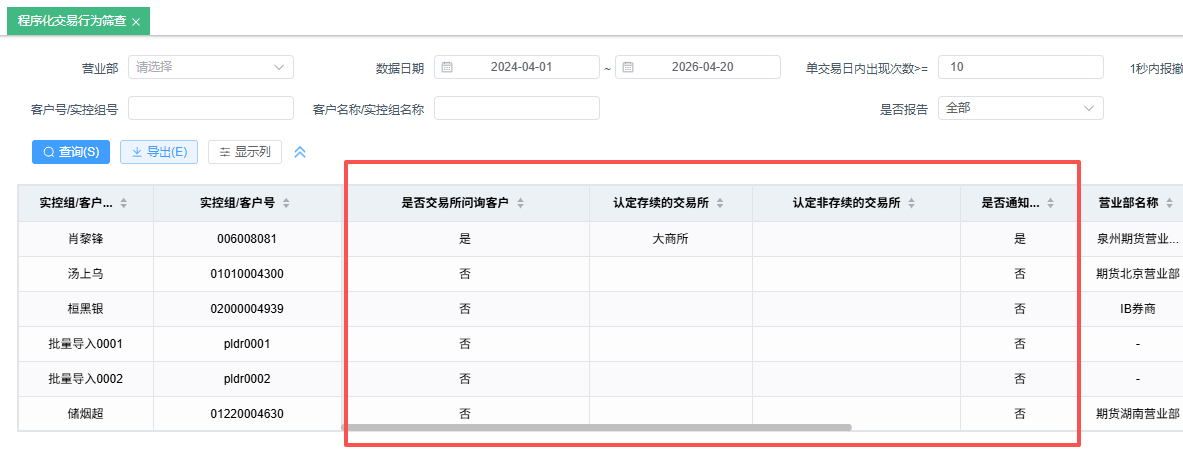This screenshot has height=449, width=1183.
Task: Sort by the first 实控组/客户 name column
Action: 124,203
